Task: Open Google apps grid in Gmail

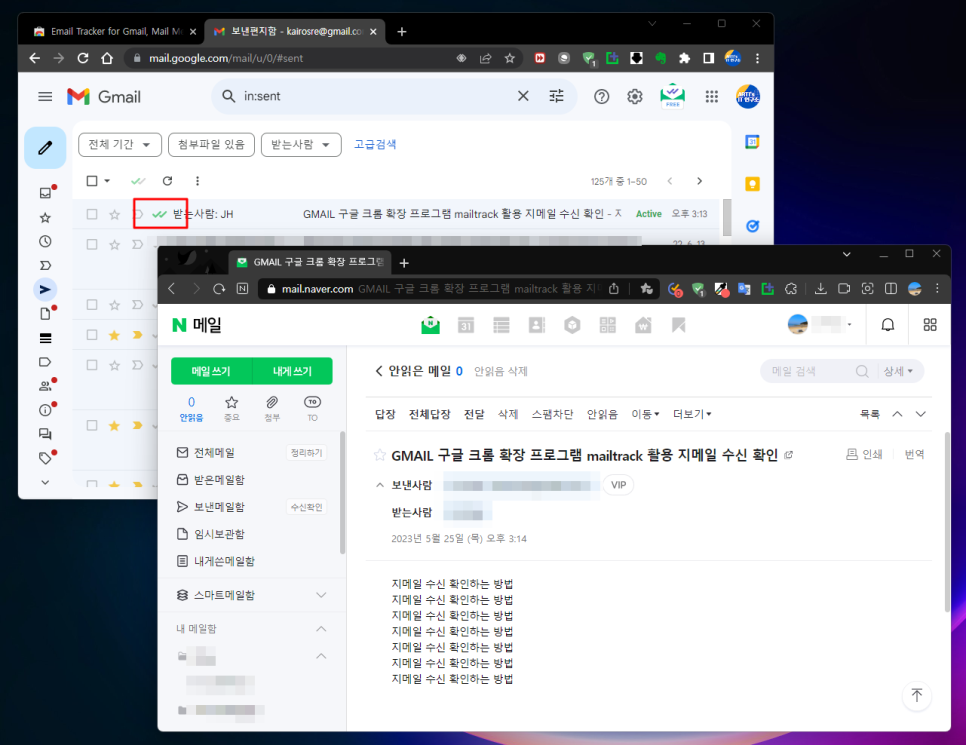Action: pyautogui.click(x=712, y=97)
